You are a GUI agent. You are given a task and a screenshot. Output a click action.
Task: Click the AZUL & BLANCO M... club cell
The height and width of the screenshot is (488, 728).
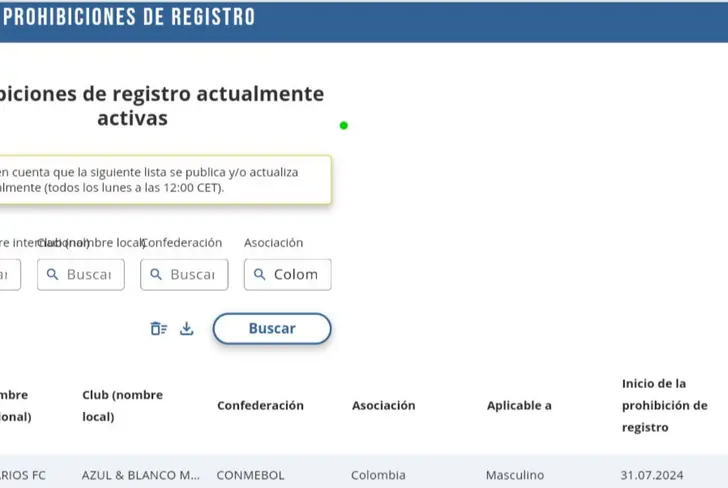click(141, 475)
